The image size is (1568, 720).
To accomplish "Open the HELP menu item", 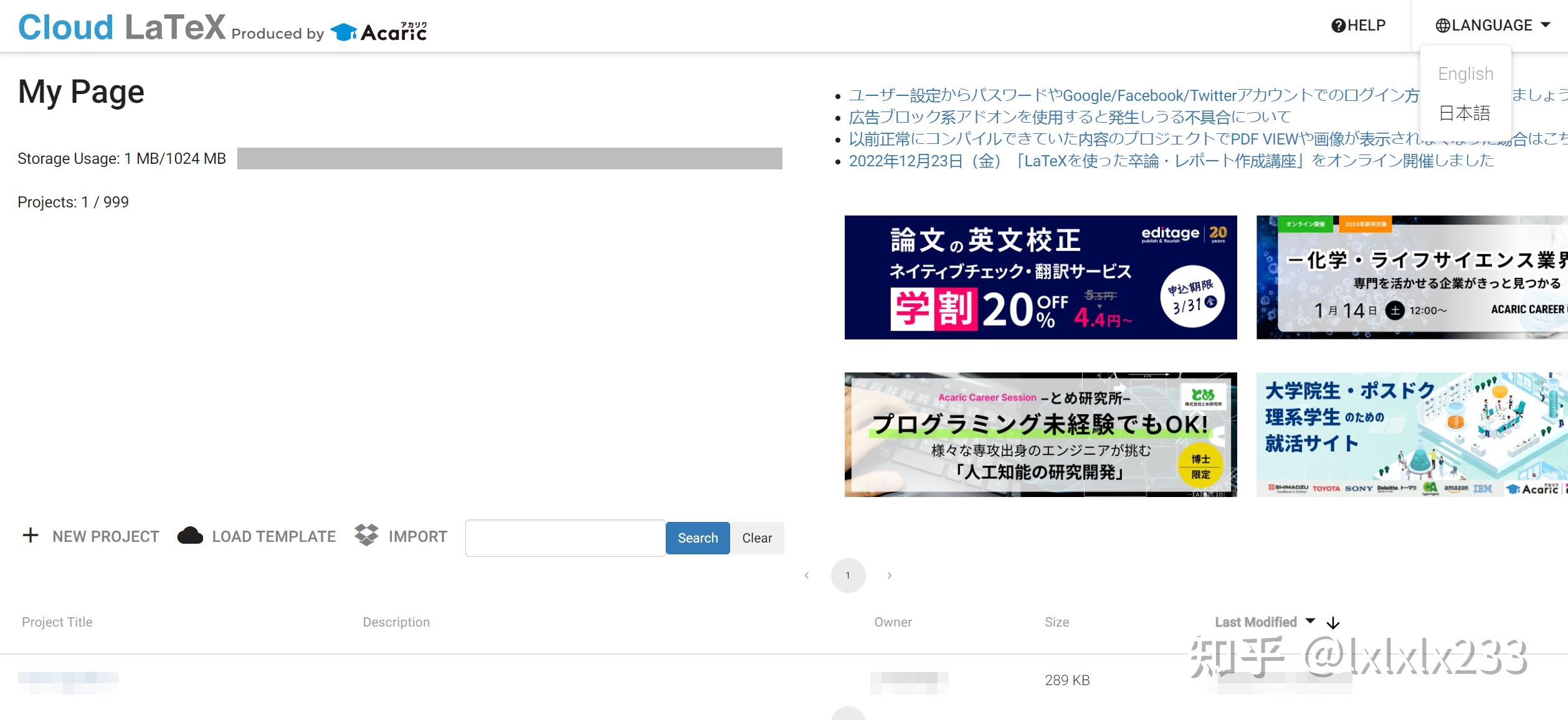I will click(1359, 26).
